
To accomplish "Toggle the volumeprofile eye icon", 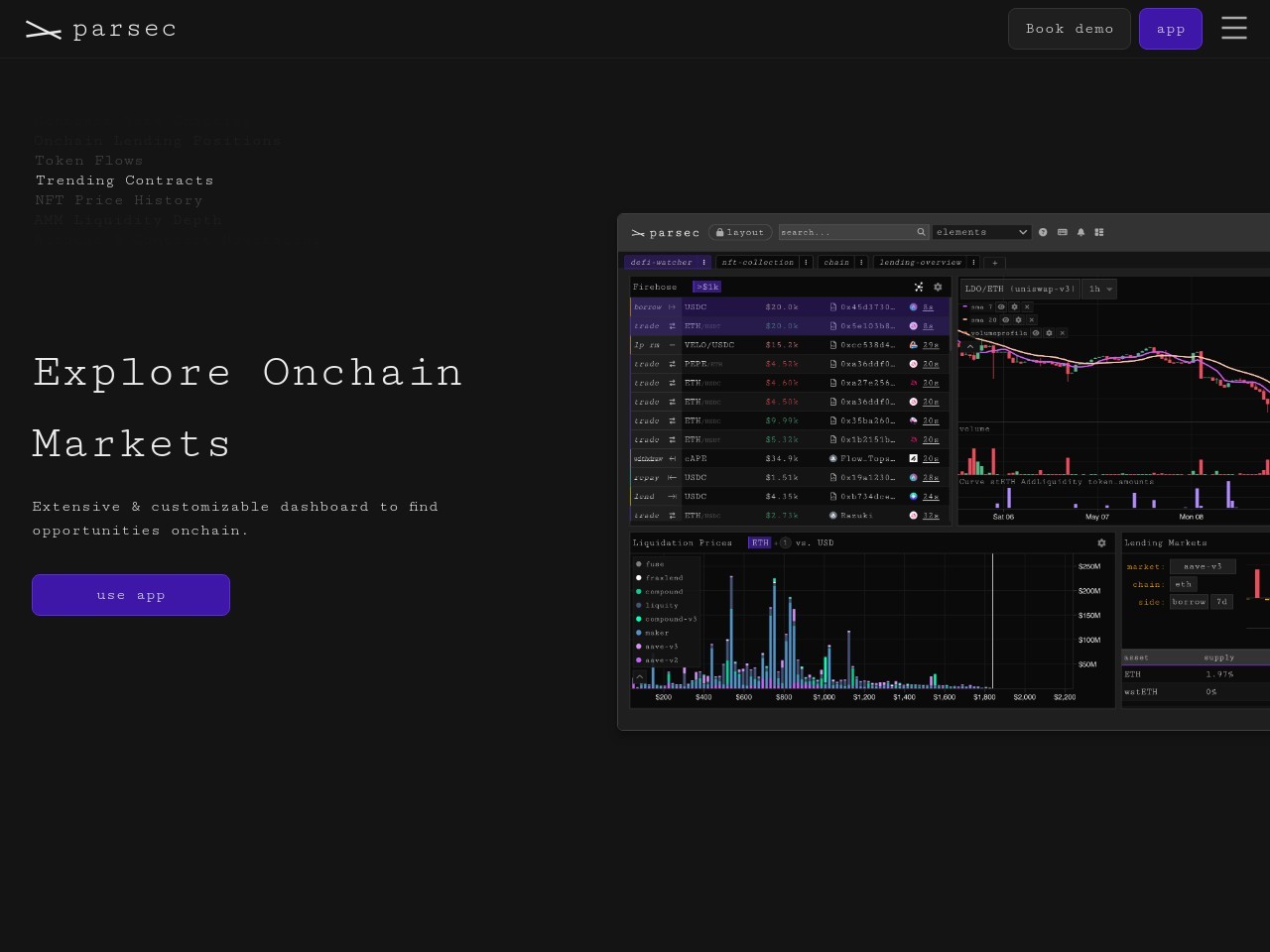I will click(1036, 333).
